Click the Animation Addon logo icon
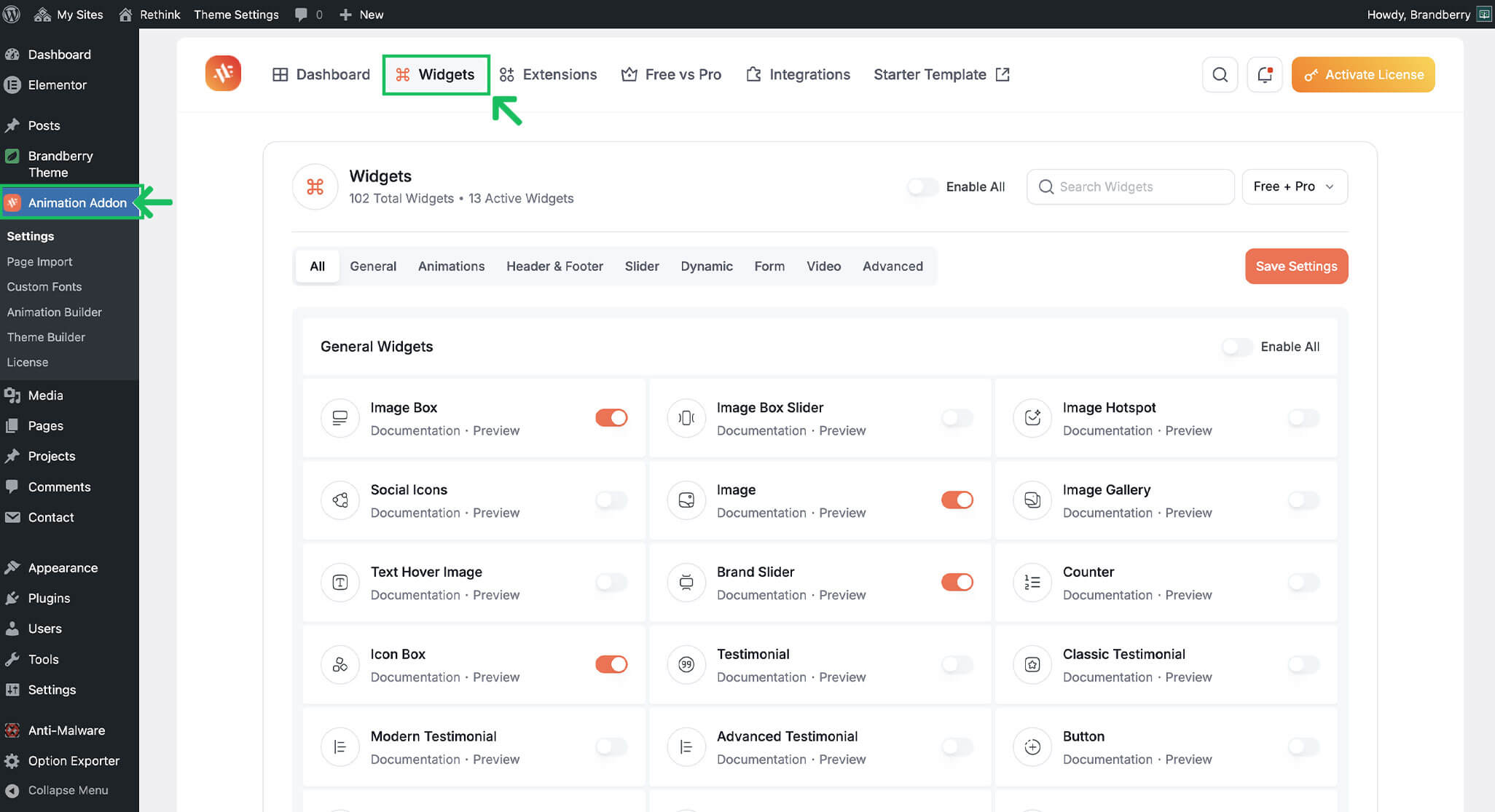 (223, 74)
